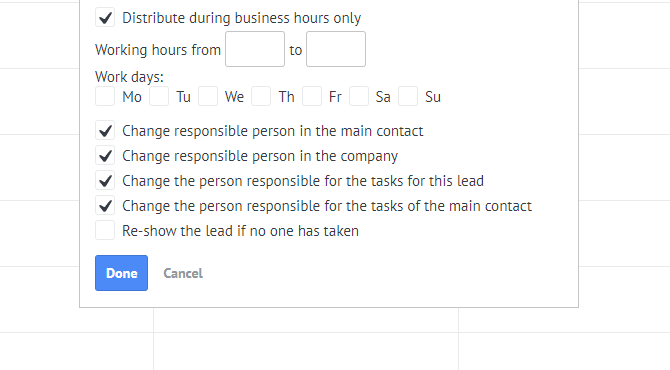Image resolution: width=670 pixels, height=370 pixels.
Task: Click the Working hours 'to' input field
Action: click(336, 49)
